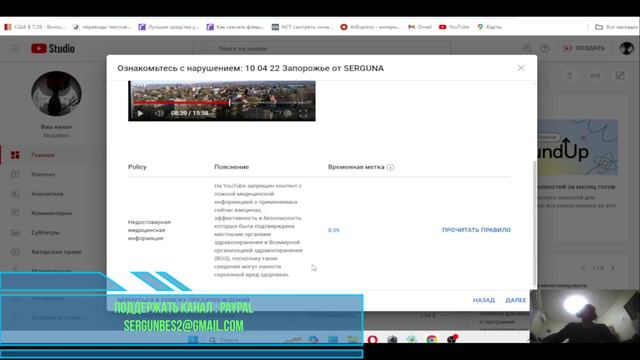Open the account avatar in Studio header
The height and width of the screenshot is (360, 640).
pos(626,48)
